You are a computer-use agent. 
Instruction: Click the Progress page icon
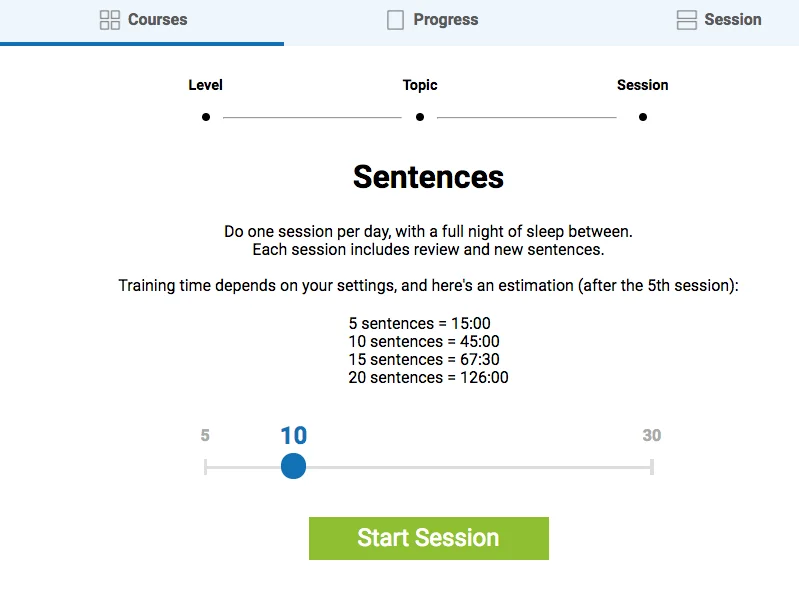pos(395,20)
